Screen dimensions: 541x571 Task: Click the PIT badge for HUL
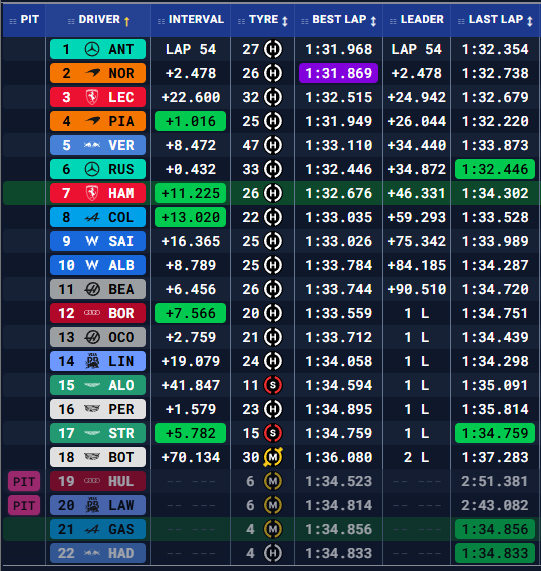coord(24,481)
